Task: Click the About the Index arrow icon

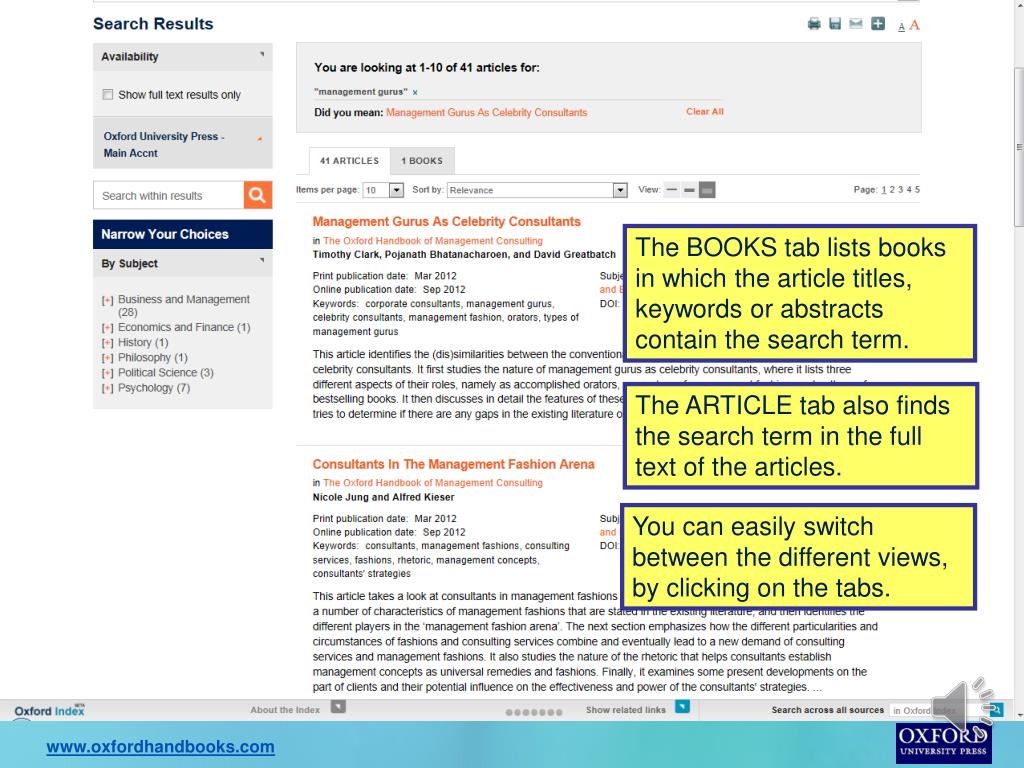Action: (338, 707)
